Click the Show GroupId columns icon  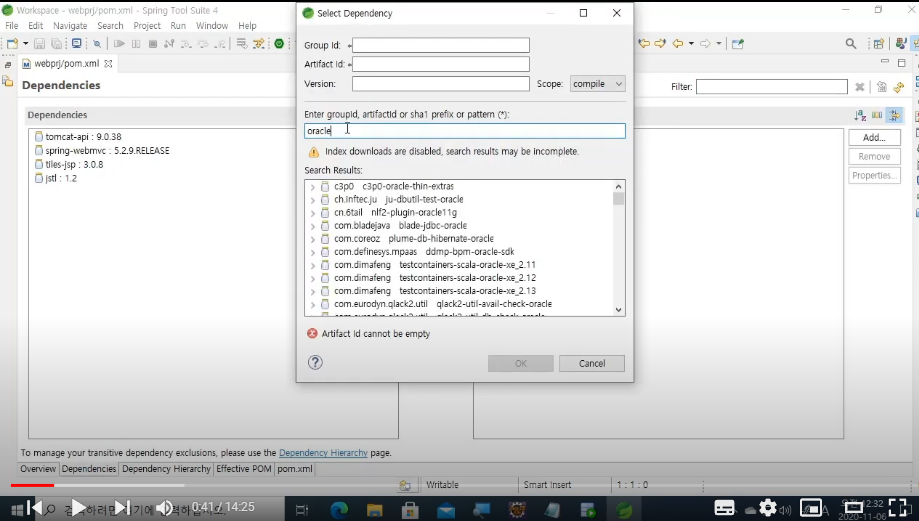(877, 115)
